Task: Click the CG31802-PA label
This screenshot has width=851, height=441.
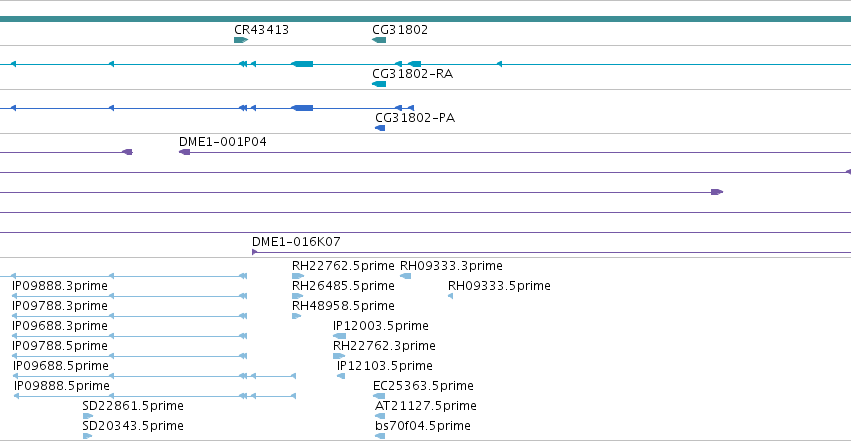Action: [x=415, y=118]
